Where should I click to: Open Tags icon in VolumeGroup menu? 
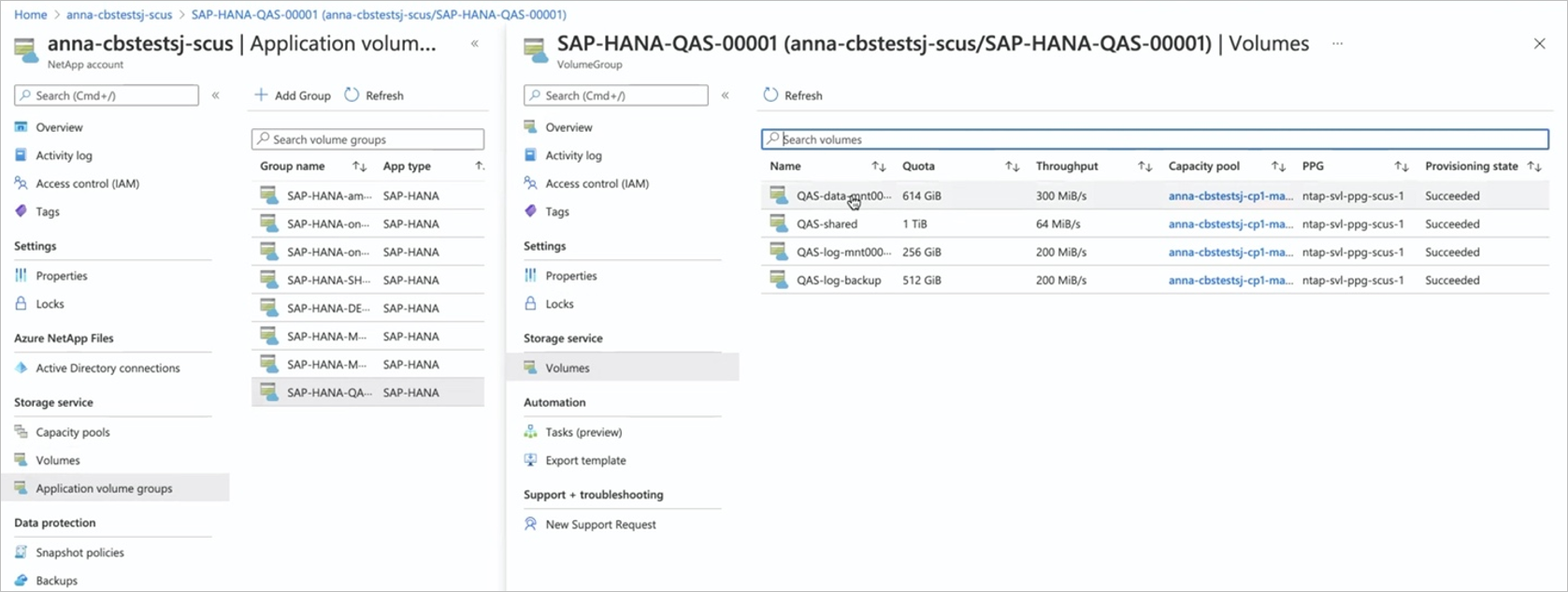pyautogui.click(x=530, y=211)
